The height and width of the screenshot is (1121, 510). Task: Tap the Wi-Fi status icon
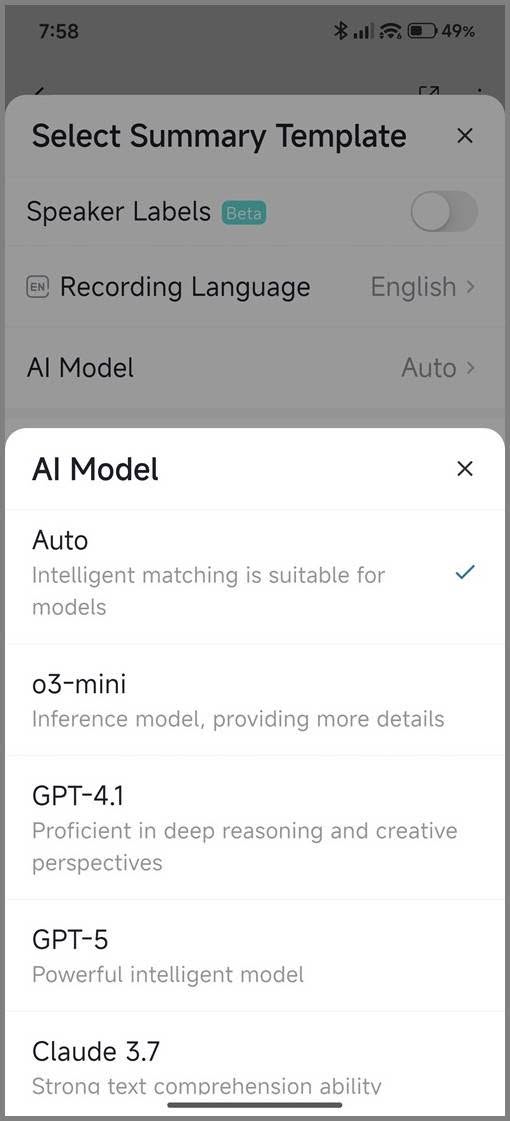tap(391, 31)
